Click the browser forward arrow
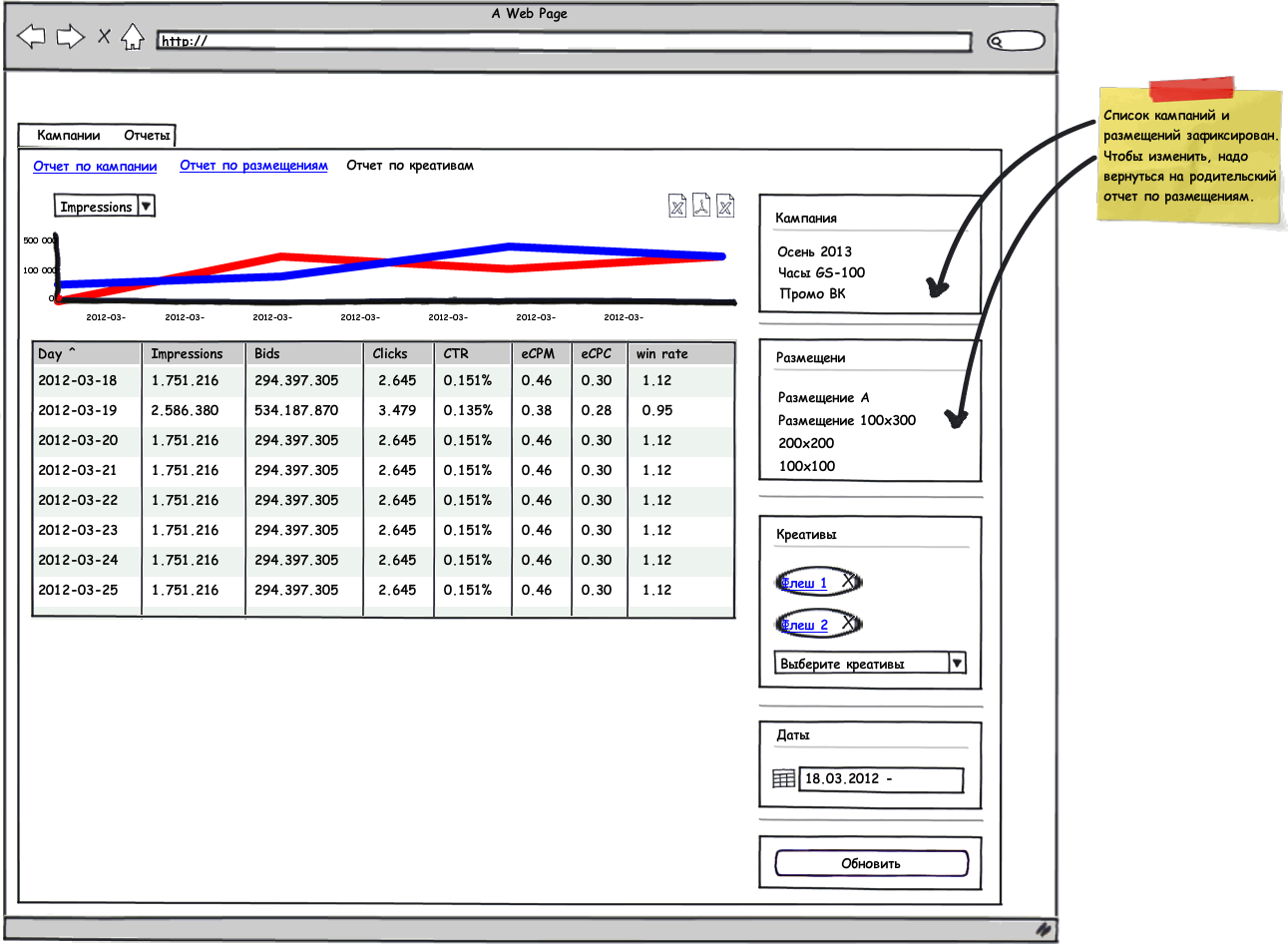Viewport: 1288px width, 944px height. [70, 38]
